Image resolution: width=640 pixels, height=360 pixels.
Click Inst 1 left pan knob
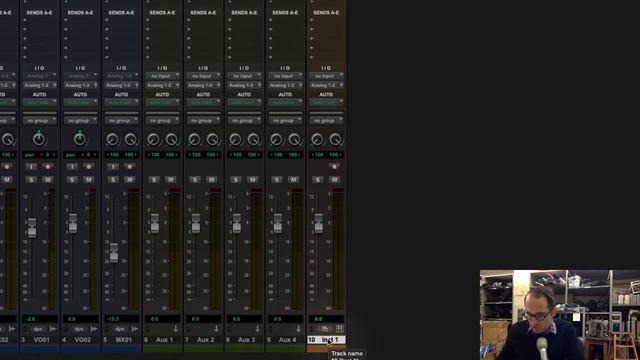coord(317,139)
